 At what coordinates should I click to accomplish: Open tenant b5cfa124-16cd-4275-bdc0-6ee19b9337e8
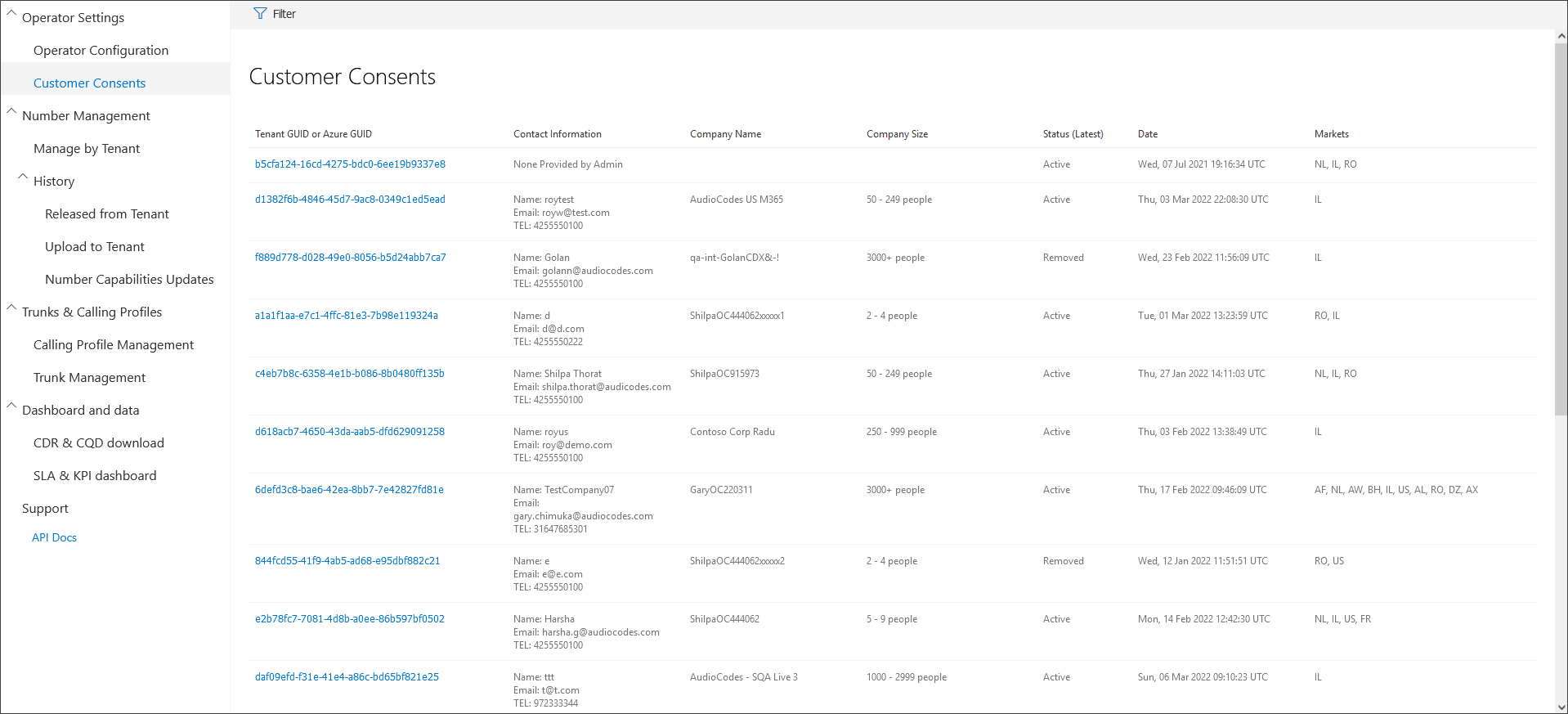(350, 164)
